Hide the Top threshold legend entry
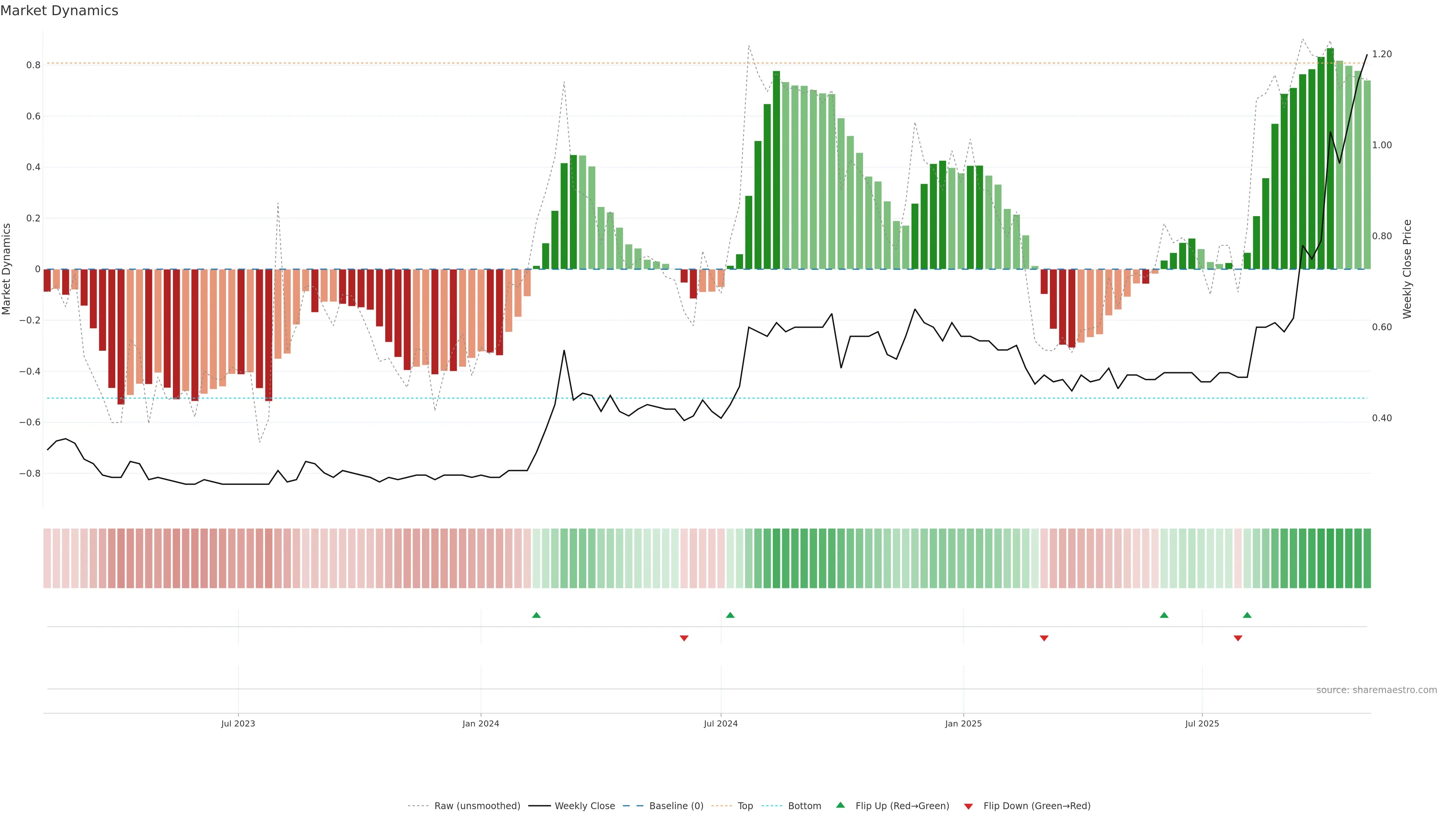The height and width of the screenshot is (819, 1456). tap(745, 806)
